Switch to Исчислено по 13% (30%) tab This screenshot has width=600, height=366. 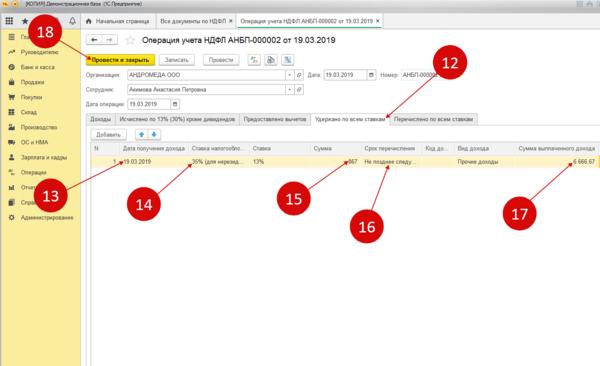point(177,119)
